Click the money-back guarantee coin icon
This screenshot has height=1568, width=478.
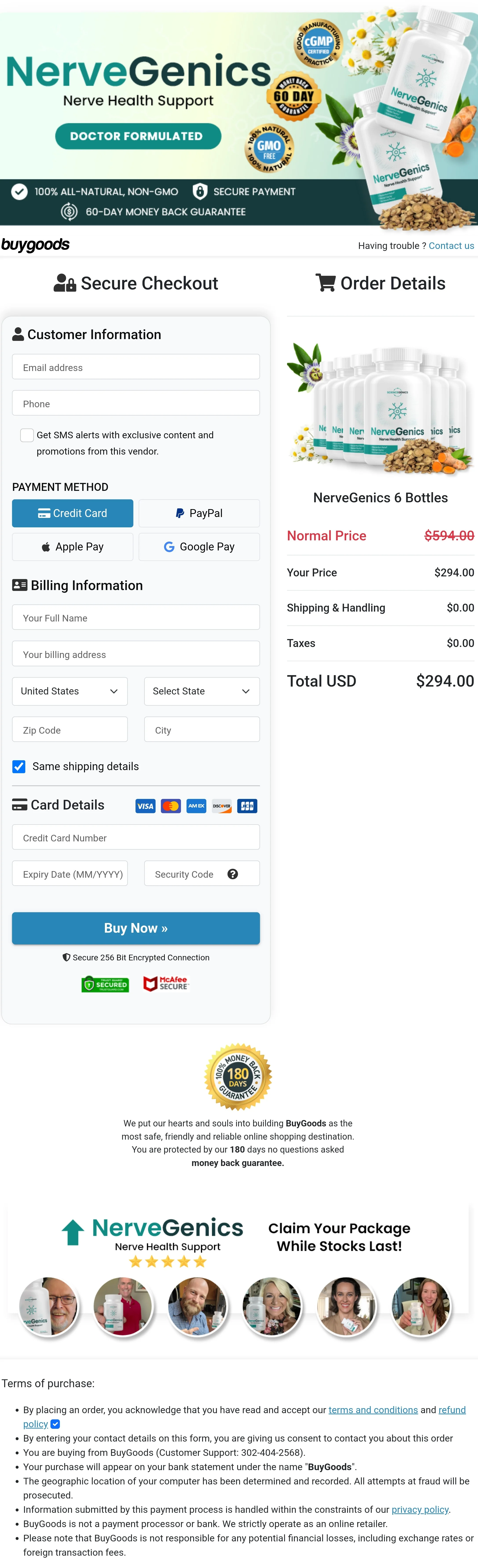pyautogui.click(x=70, y=212)
